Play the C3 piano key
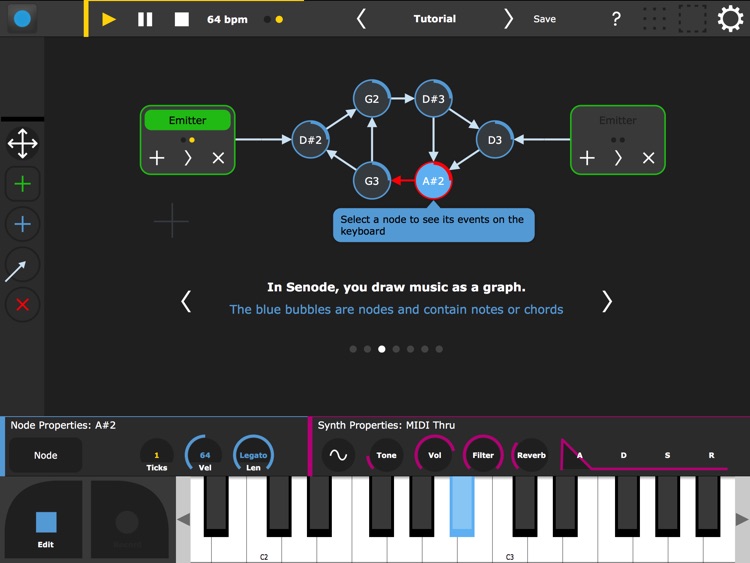Screen dimensions: 750x563 (x=509, y=550)
